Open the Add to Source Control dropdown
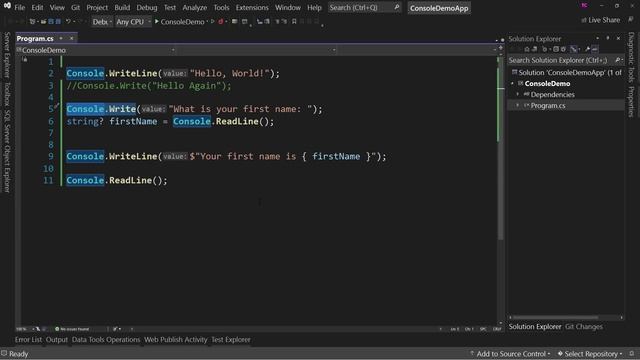The image size is (640, 360). tap(510, 353)
